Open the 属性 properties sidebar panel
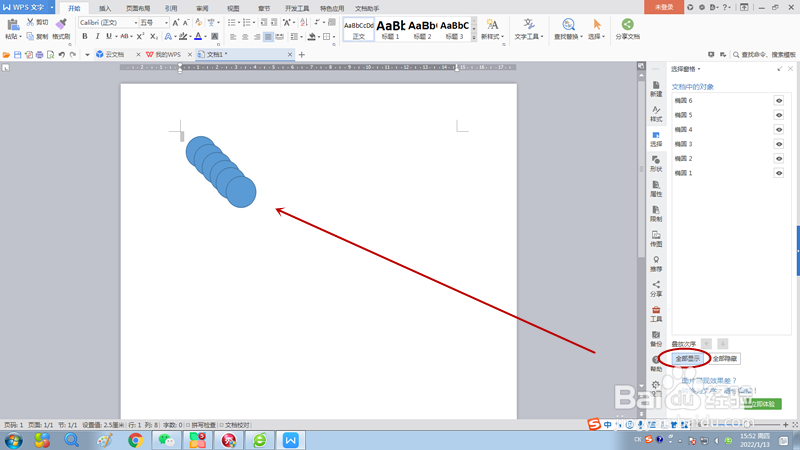The image size is (800, 450). pyautogui.click(x=656, y=189)
